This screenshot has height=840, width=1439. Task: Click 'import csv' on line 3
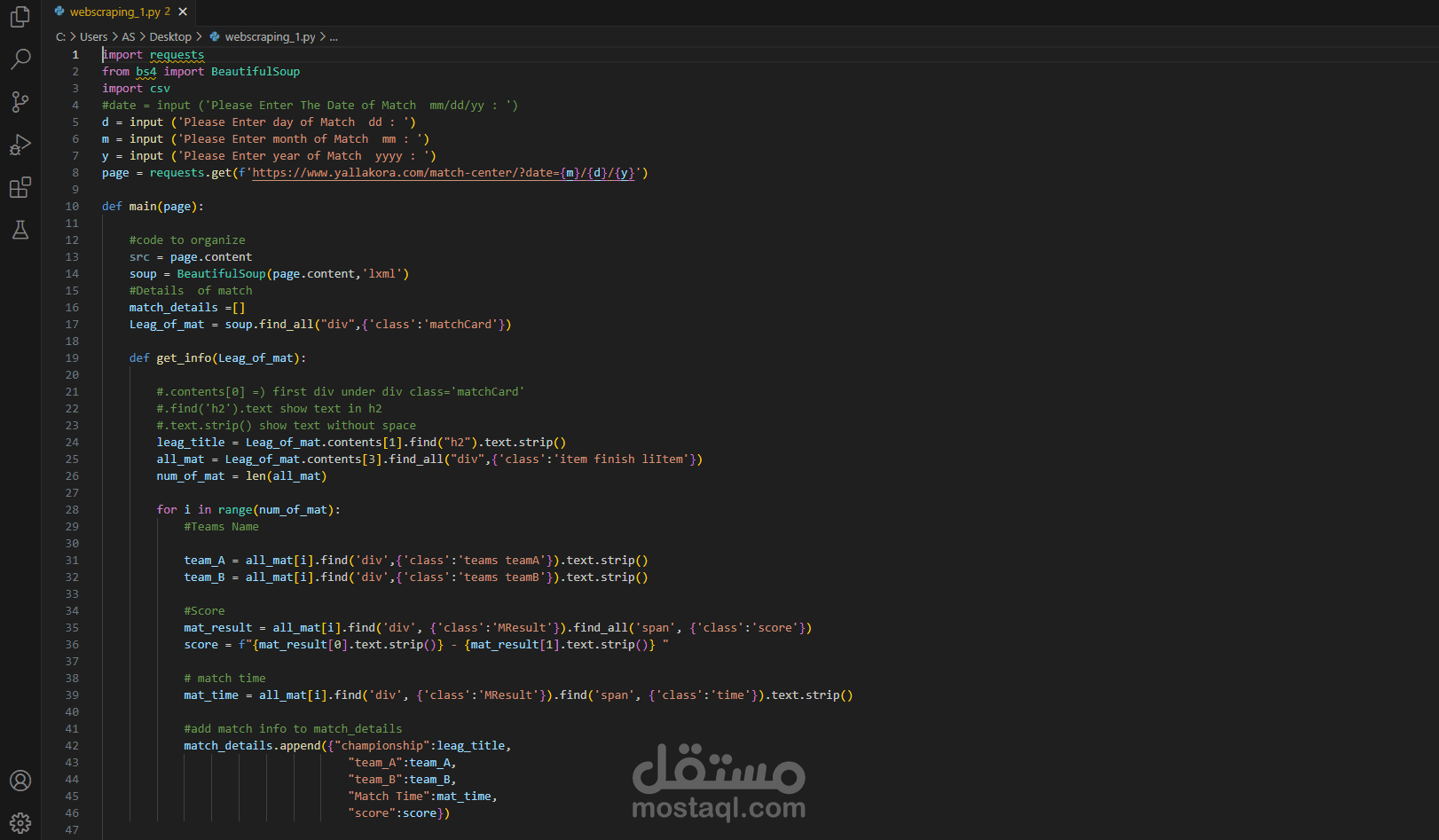point(136,89)
